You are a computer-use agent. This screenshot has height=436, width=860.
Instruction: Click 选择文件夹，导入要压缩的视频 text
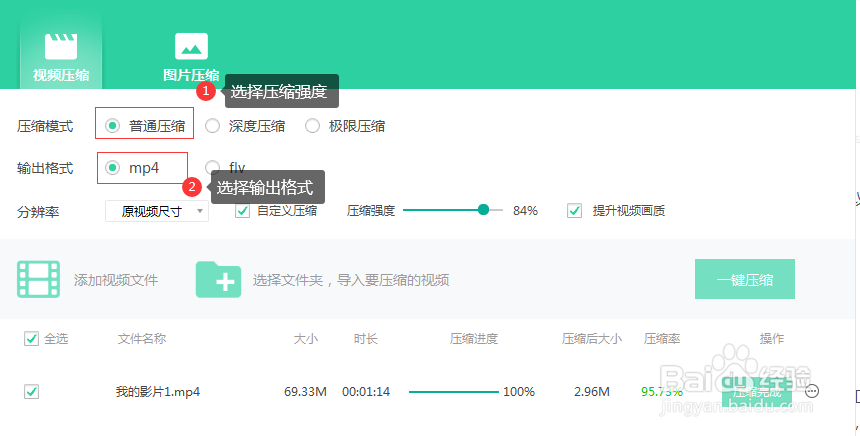tap(351, 280)
